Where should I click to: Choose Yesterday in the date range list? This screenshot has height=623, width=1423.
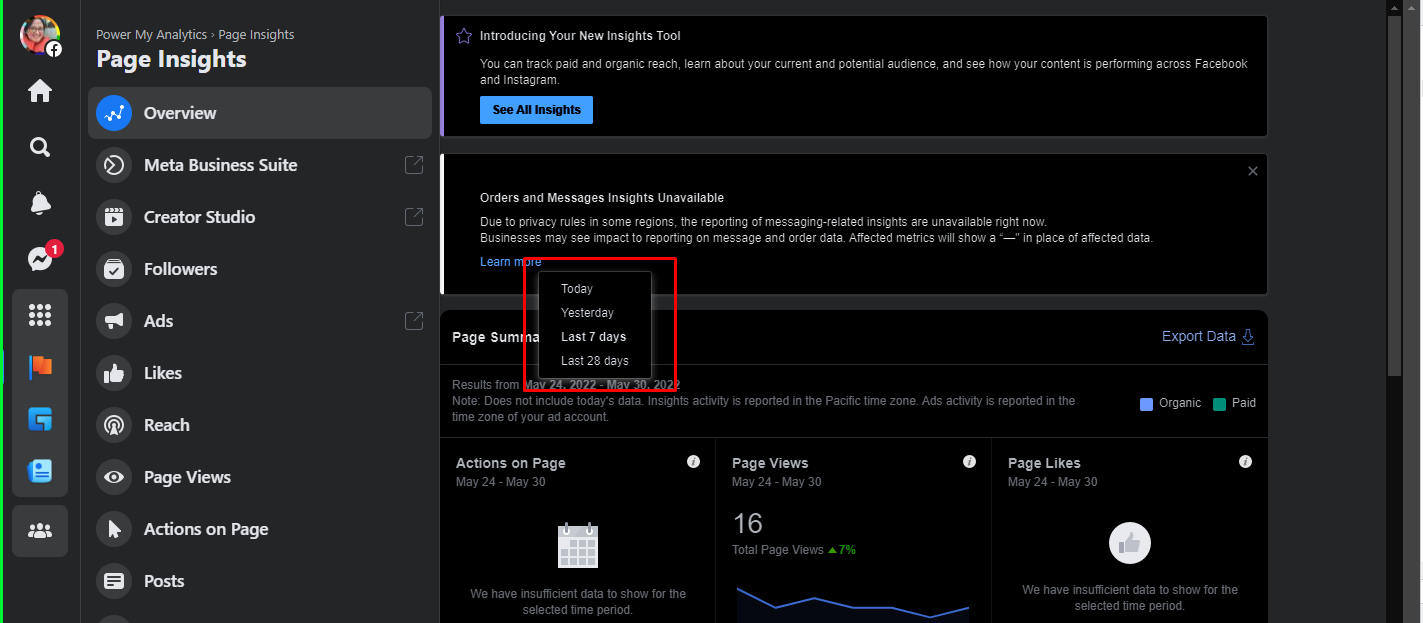coord(587,313)
